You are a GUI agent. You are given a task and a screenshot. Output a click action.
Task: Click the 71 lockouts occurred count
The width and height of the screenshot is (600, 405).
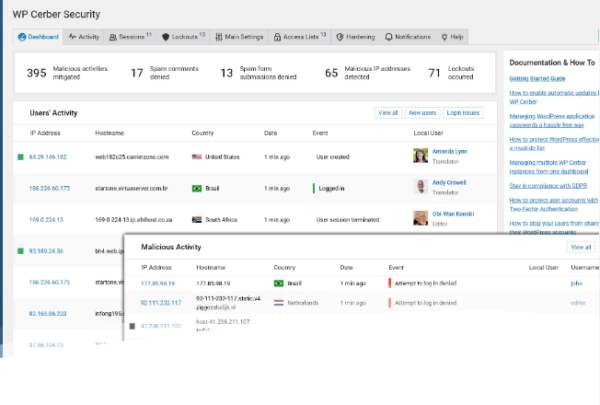(x=434, y=73)
